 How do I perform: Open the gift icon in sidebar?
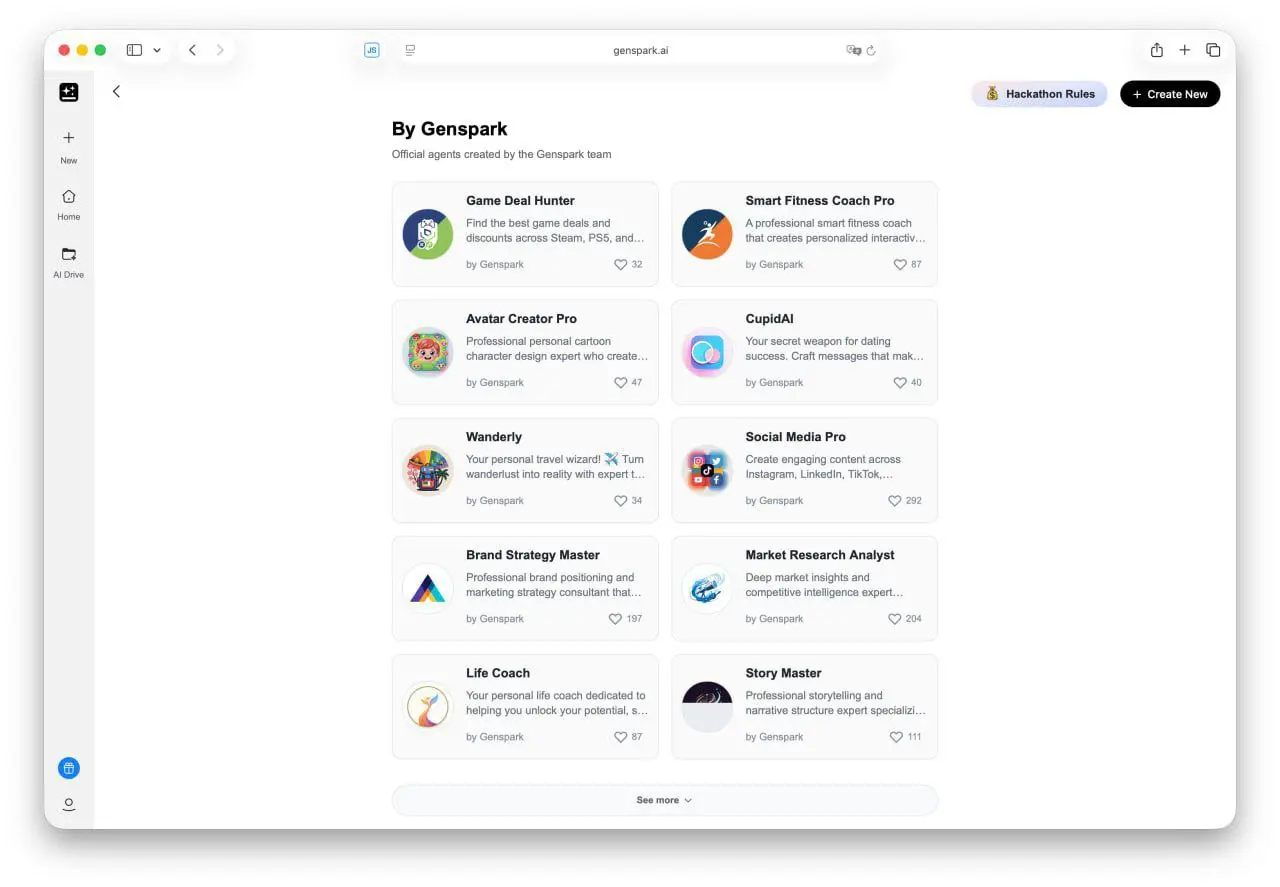(x=69, y=768)
